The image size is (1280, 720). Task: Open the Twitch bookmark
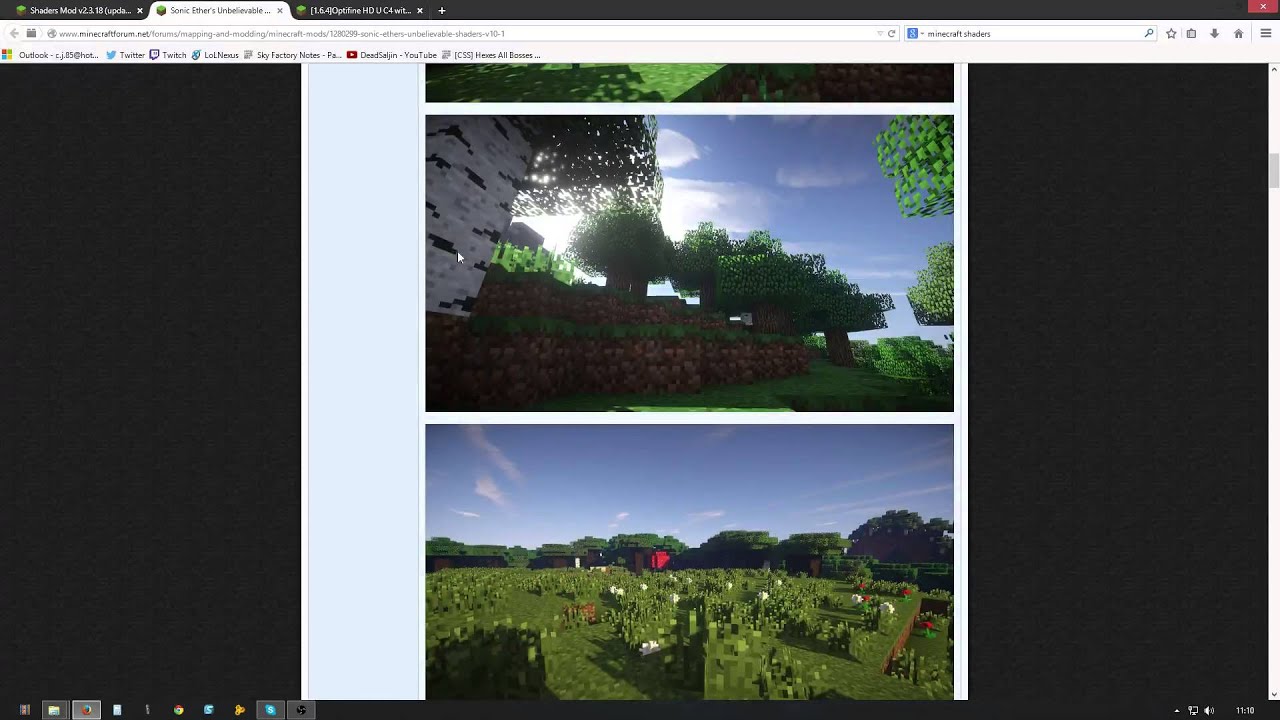point(168,55)
